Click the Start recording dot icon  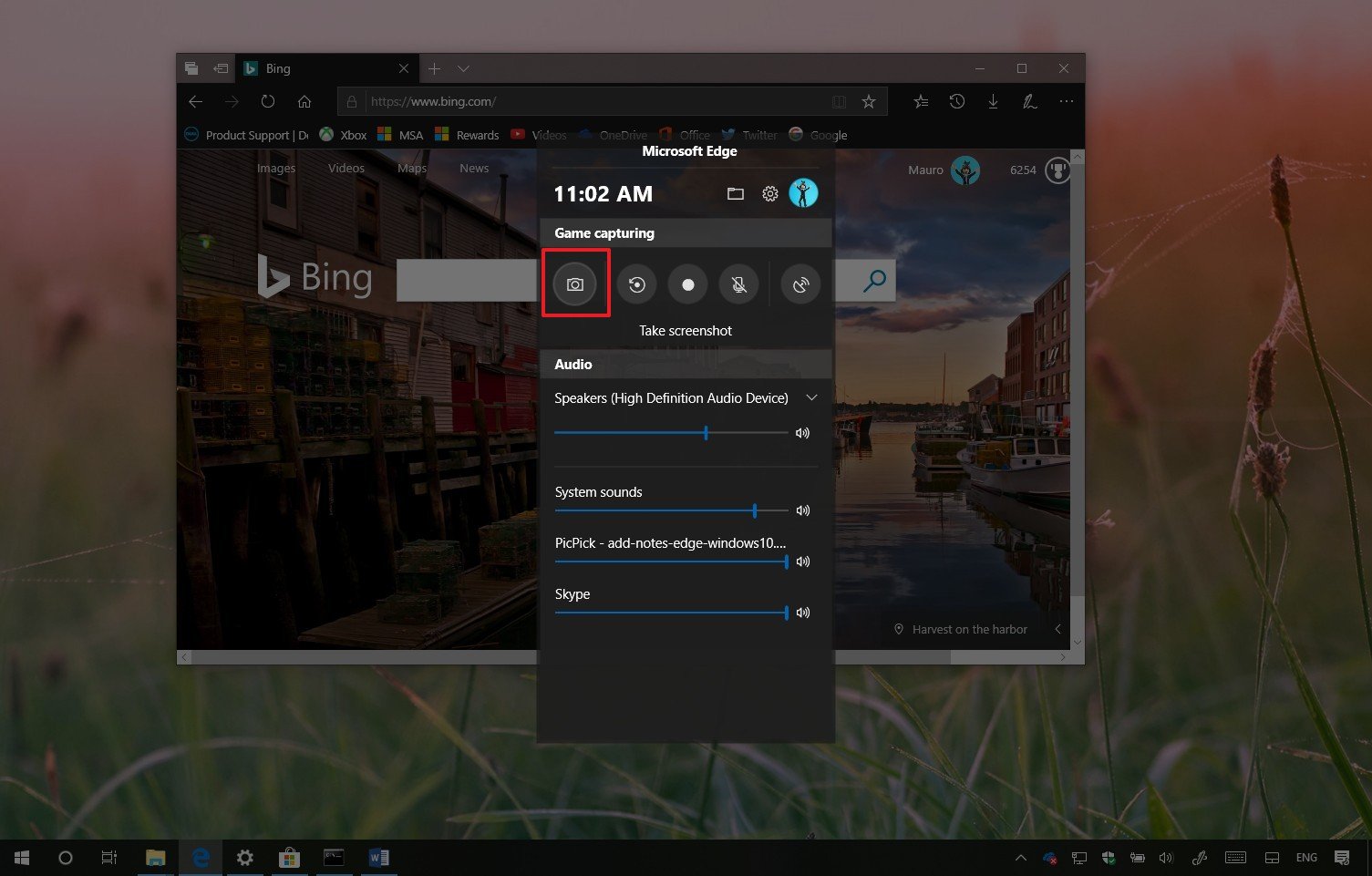click(687, 283)
